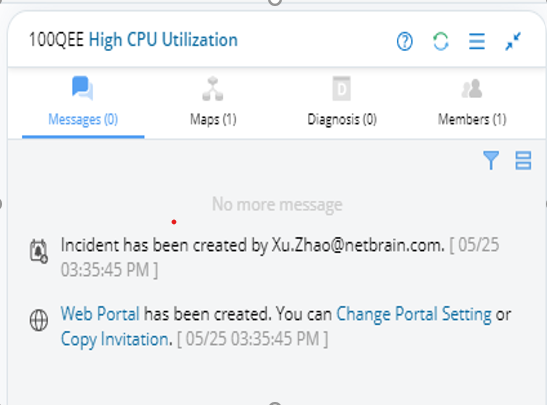
Task: Click the globe icon beside Web Portal
Action: point(39,320)
